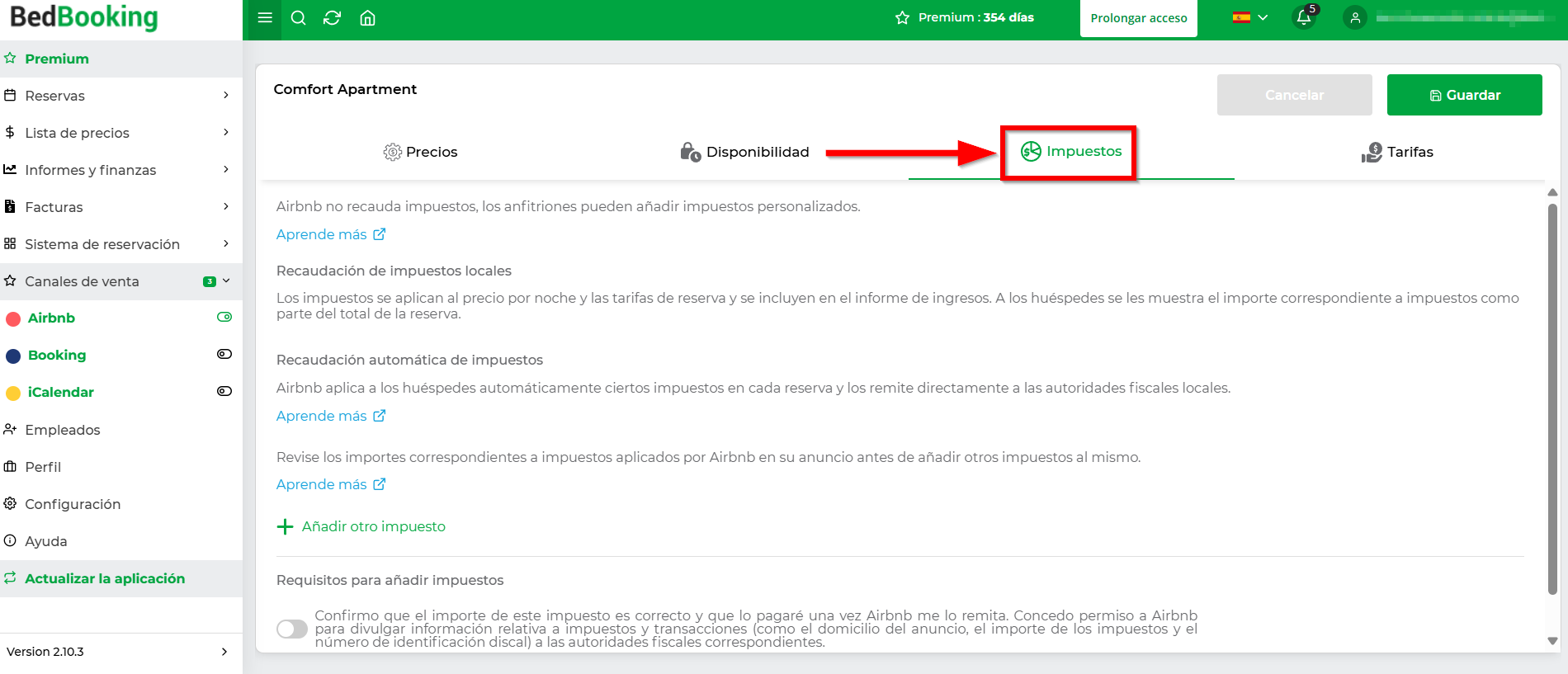
Task: Click the Premium star icon in top bar
Action: (903, 17)
